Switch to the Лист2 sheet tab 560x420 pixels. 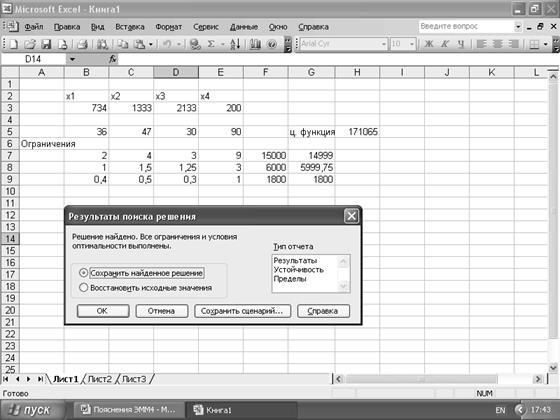pyautogui.click(x=100, y=379)
